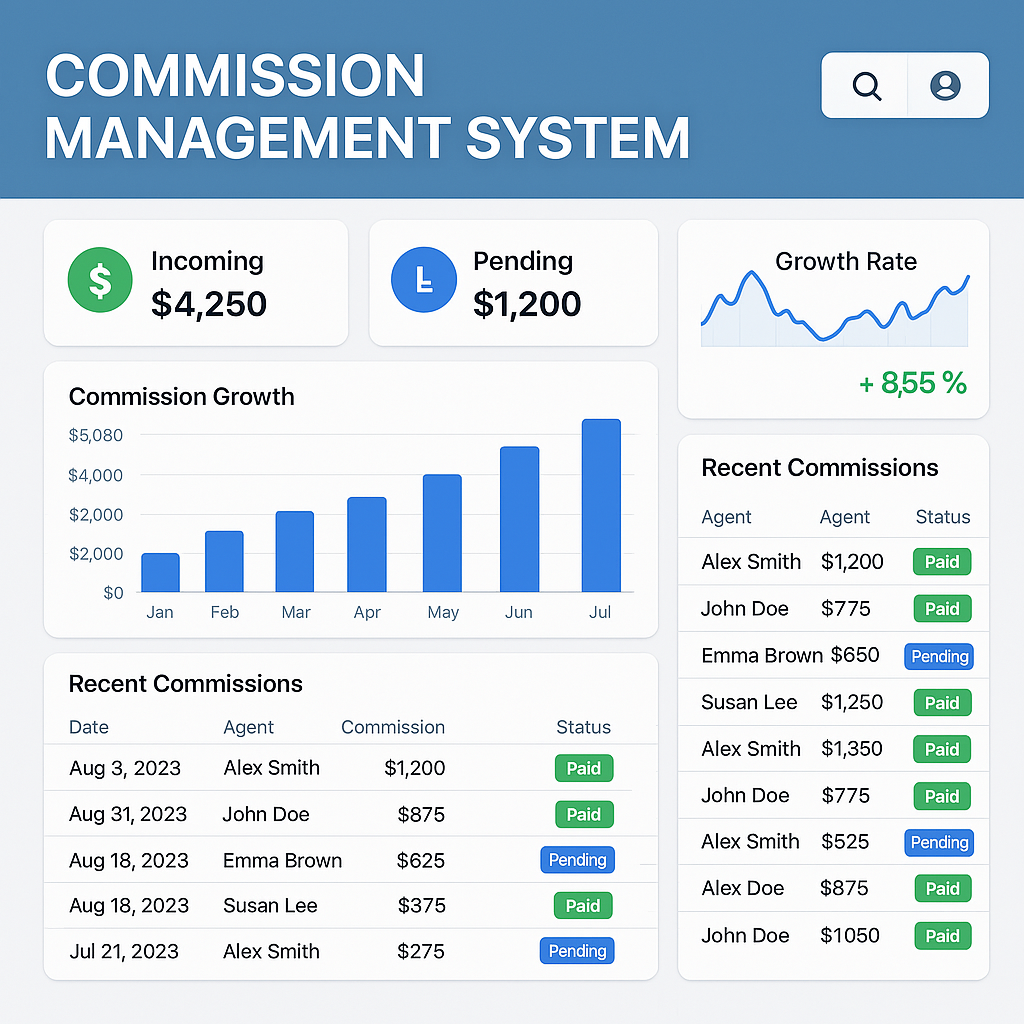This screenshot has width=1024, height=1024.
Task: Open the Alex Doe $875 commission row
Action: [790, 888]
